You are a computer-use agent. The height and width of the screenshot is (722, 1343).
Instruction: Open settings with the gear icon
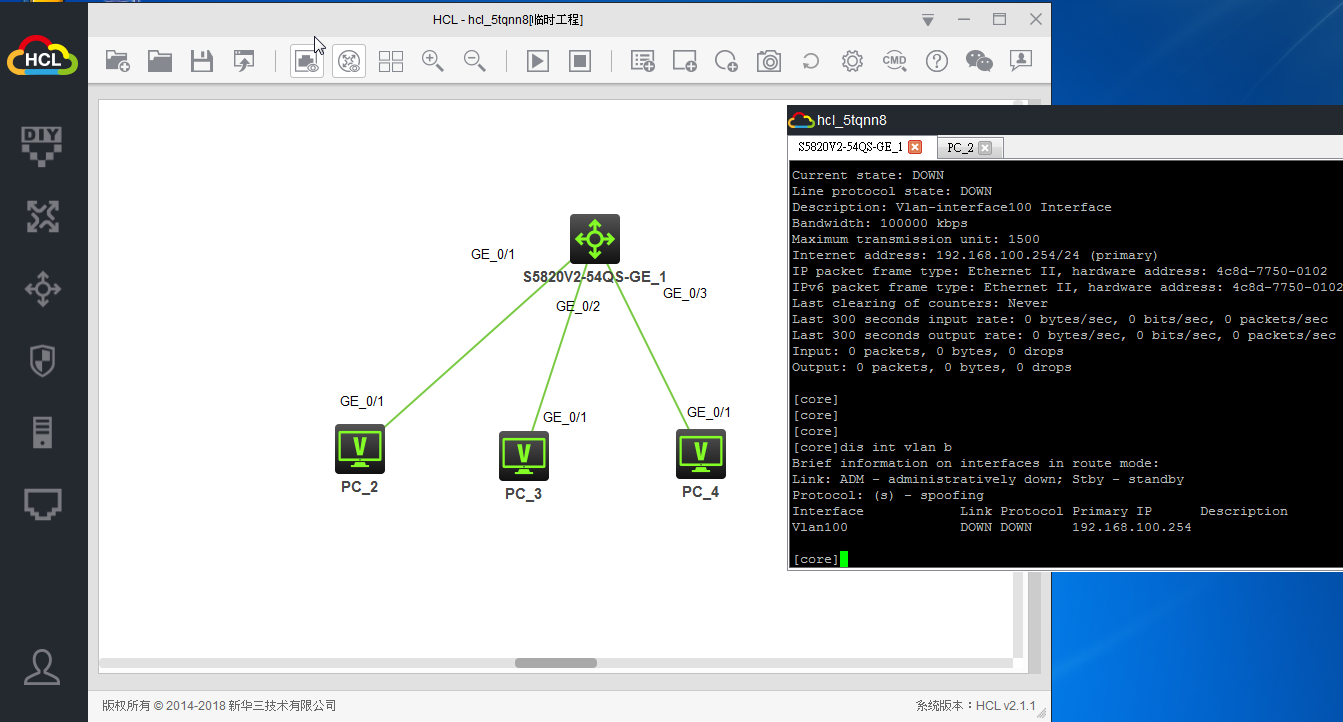(852, 61)
